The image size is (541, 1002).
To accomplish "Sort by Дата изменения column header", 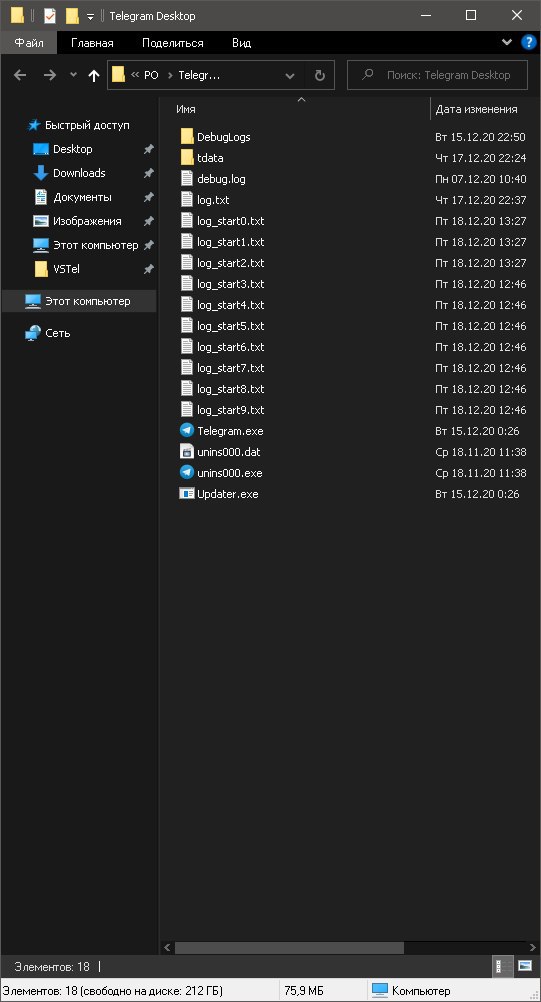I will 476,109.
